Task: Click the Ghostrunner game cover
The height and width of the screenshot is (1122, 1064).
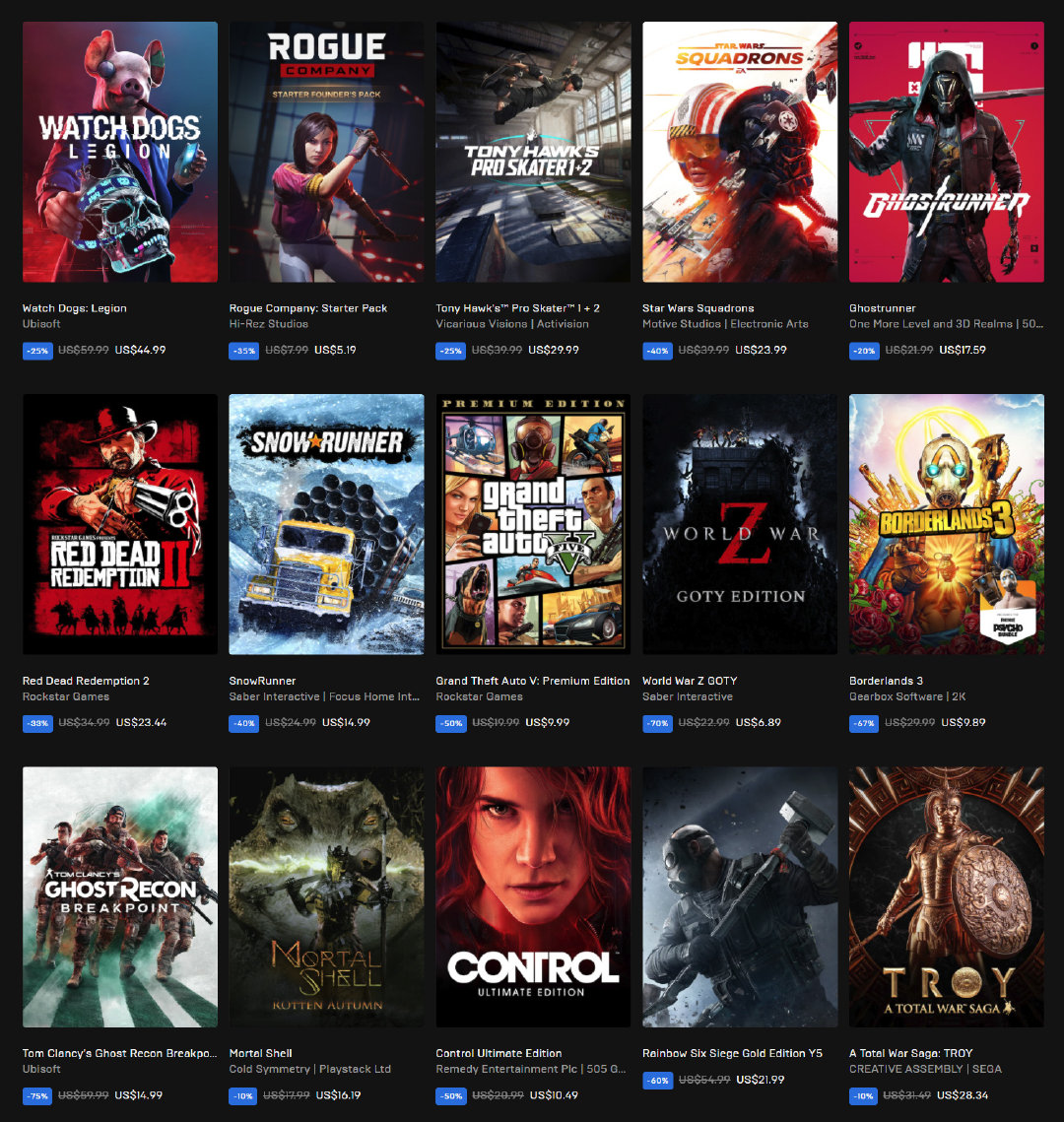Action: tap(946, 153)
